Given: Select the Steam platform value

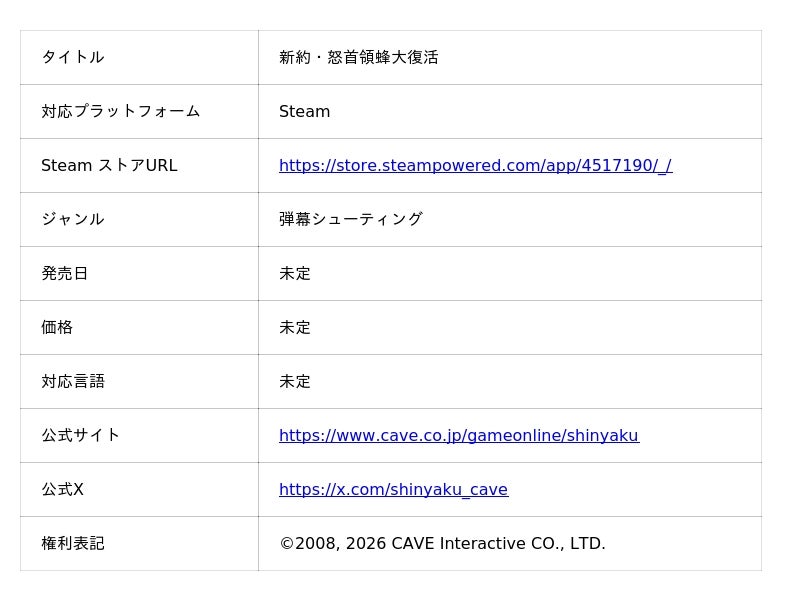Looking at the screenshot, I should point(304,112).
